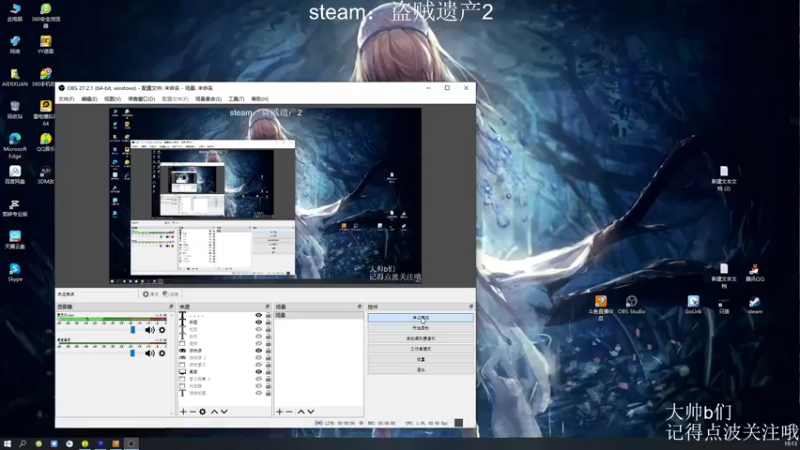Select the YY语音 desktop icon
Screen dimensions: 800x450
click(x=46, y=44)
